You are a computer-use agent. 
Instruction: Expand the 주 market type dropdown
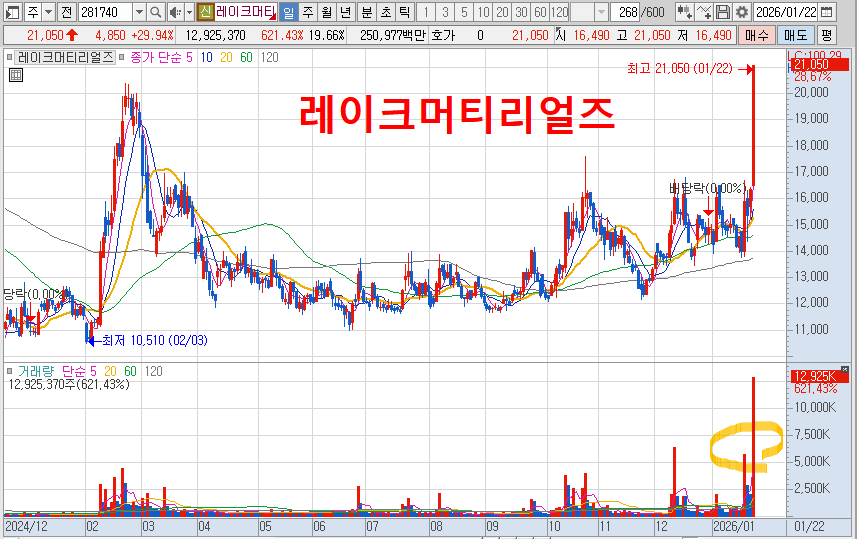(48, 11)
